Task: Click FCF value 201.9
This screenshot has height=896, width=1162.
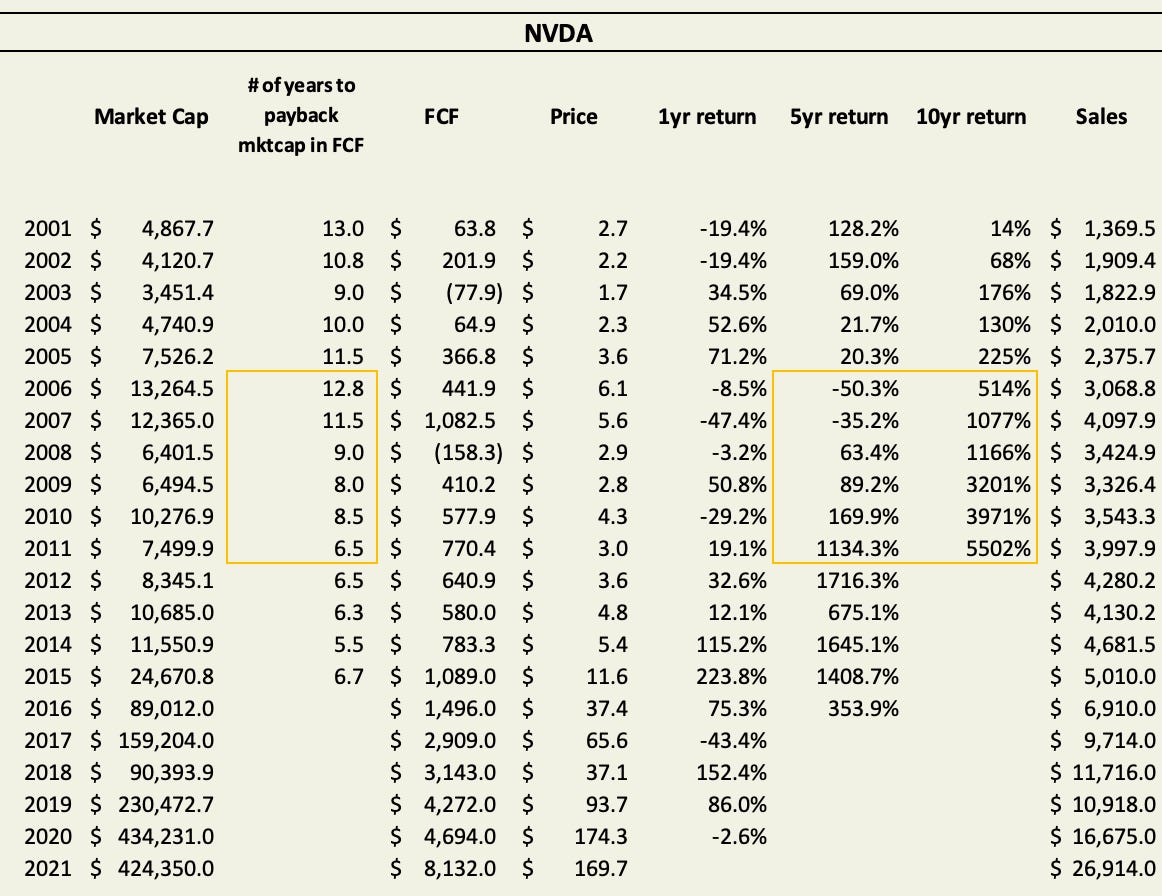Action: point(468,261)
